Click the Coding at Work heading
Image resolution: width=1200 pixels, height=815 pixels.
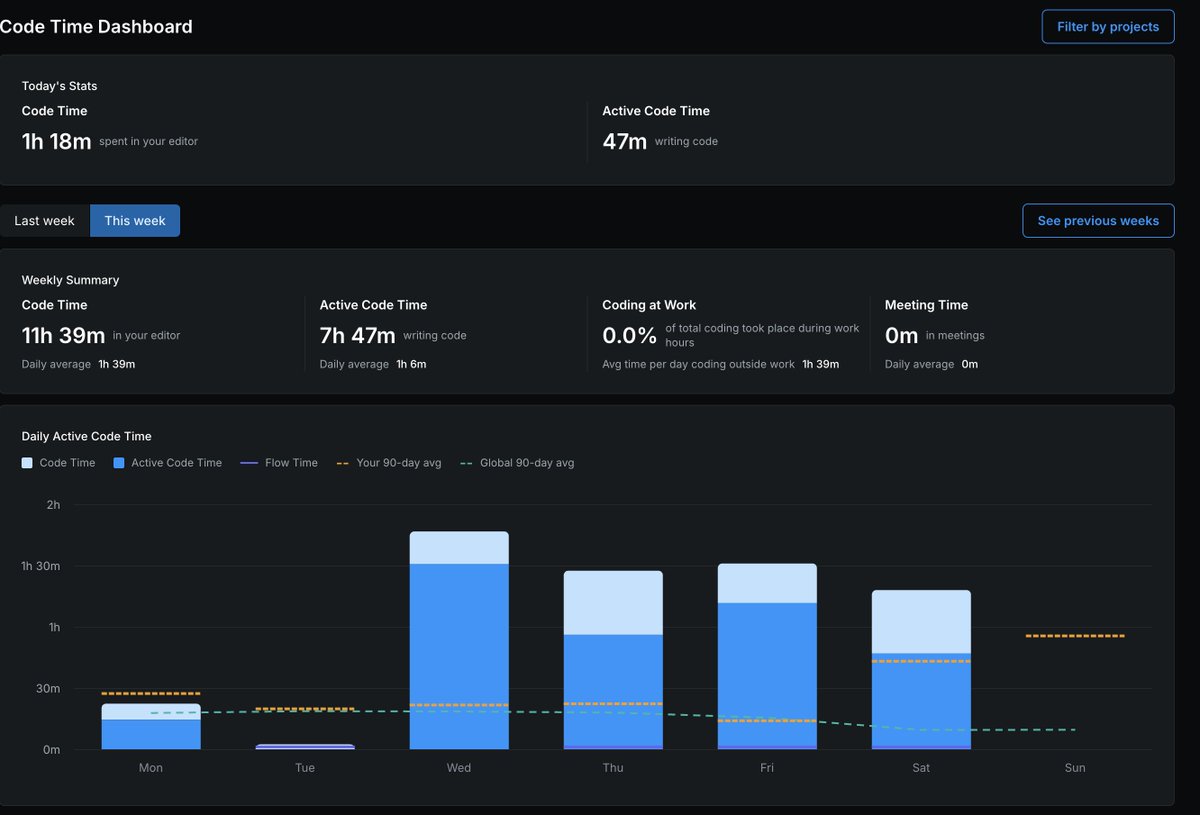point(649,305)
